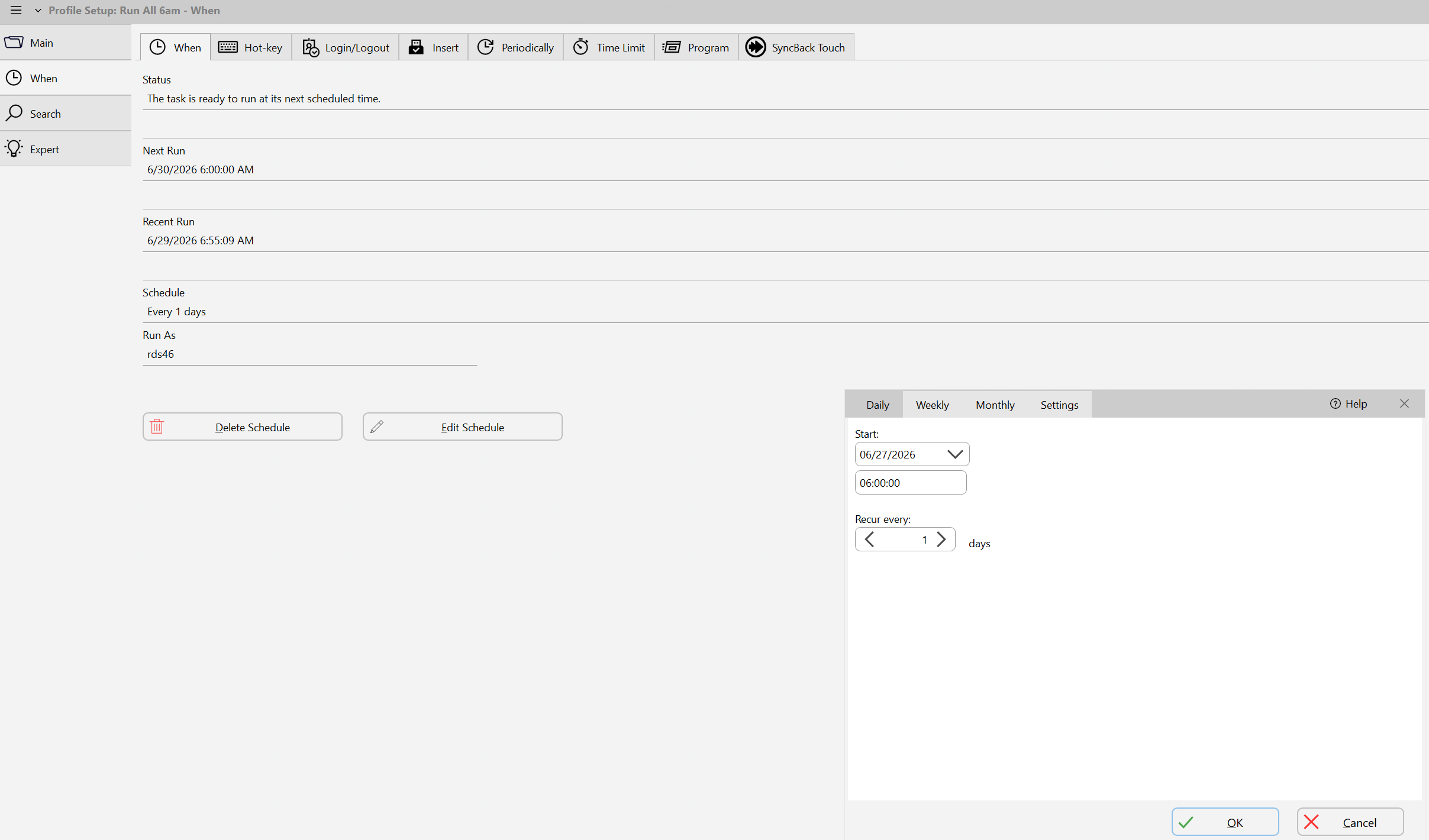Open the Time Limit tab
1429x840 pixels.
pos(609,47)
